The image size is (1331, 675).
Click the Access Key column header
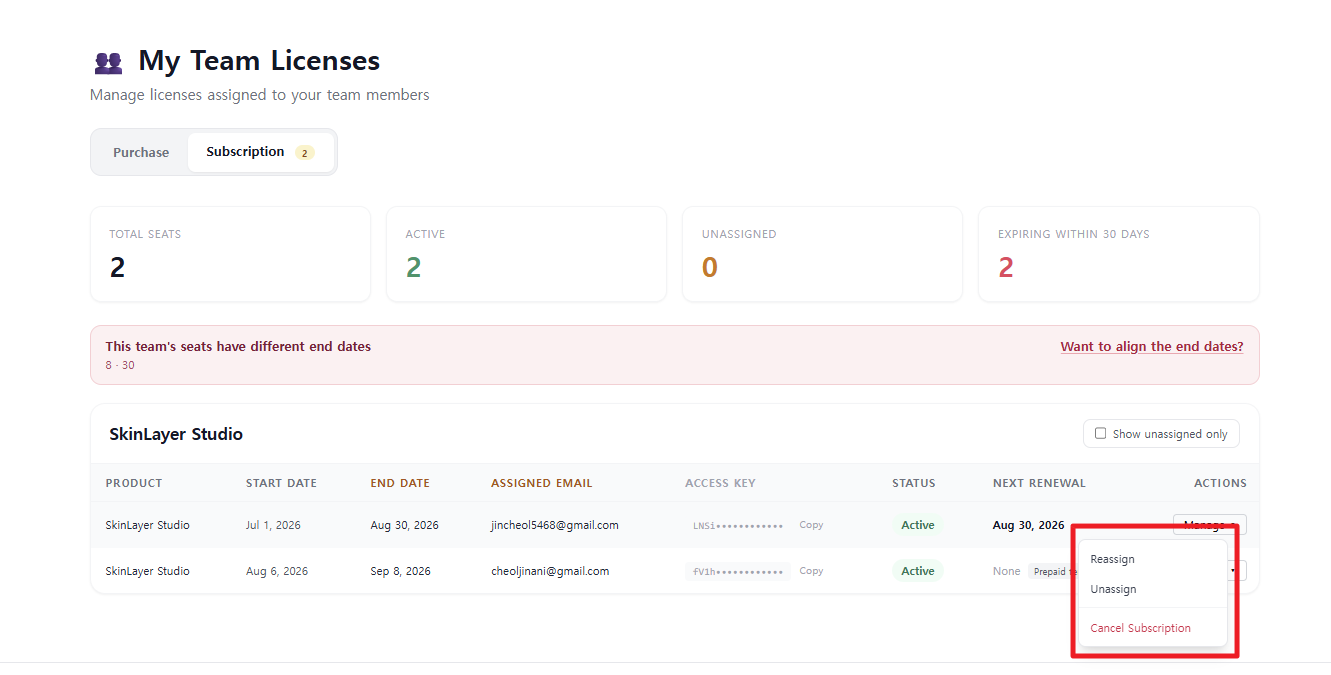coord(720,483)
